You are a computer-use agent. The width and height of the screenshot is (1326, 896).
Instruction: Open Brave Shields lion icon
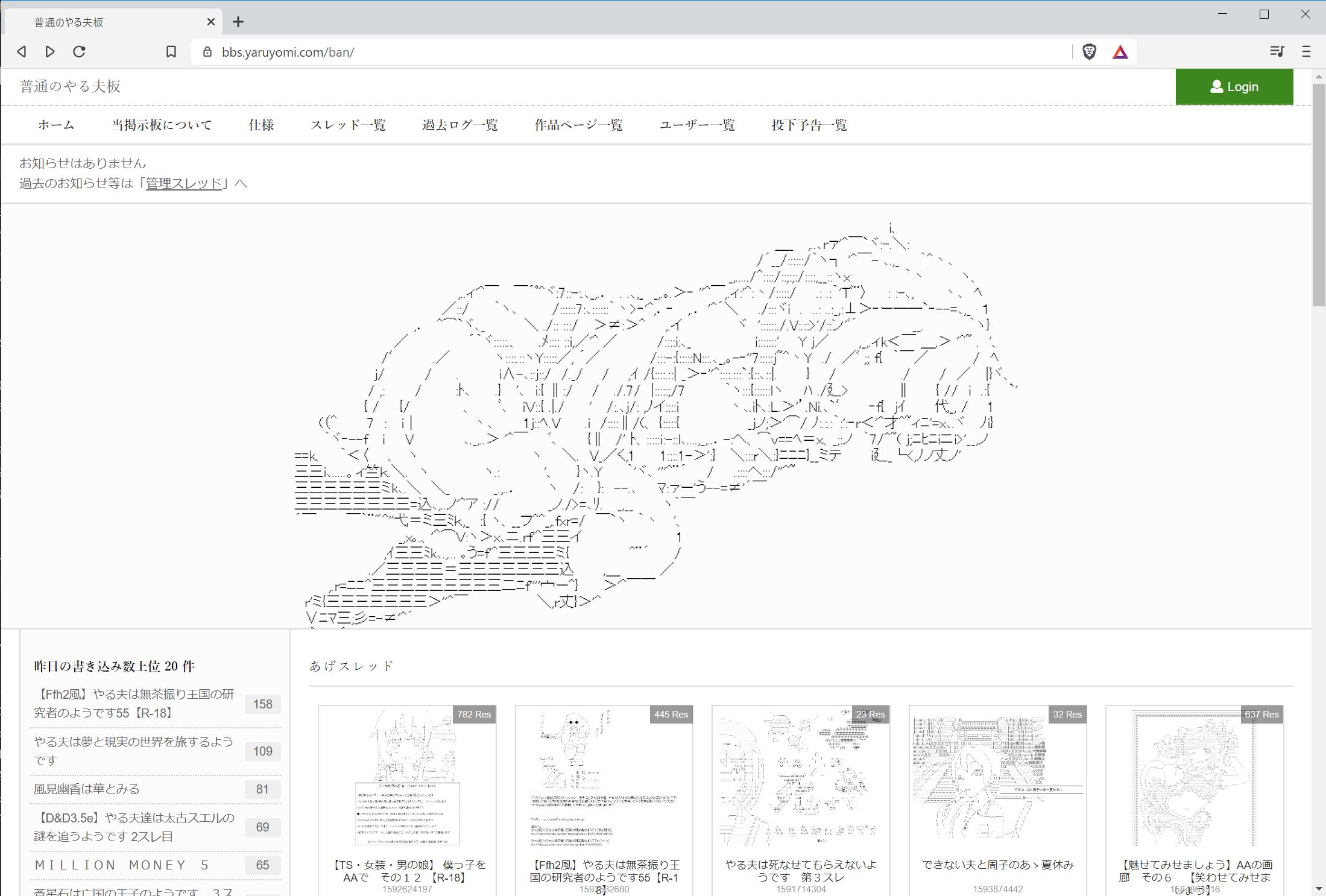(x=1089, y=52)
